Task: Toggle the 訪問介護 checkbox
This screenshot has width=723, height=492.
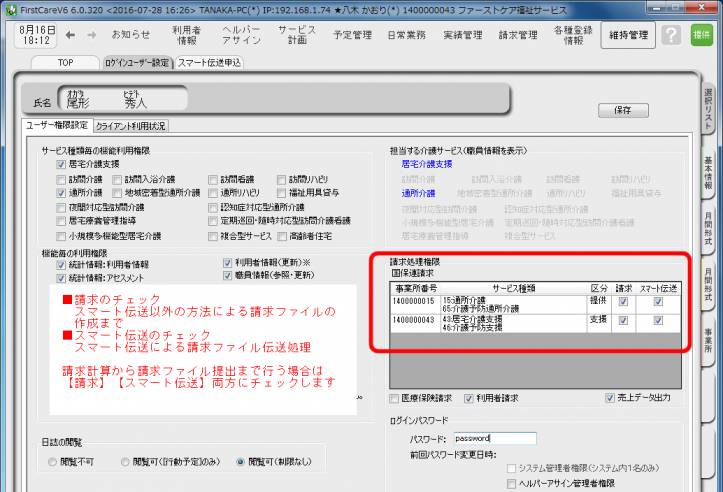Action: [x=62, y=179]
